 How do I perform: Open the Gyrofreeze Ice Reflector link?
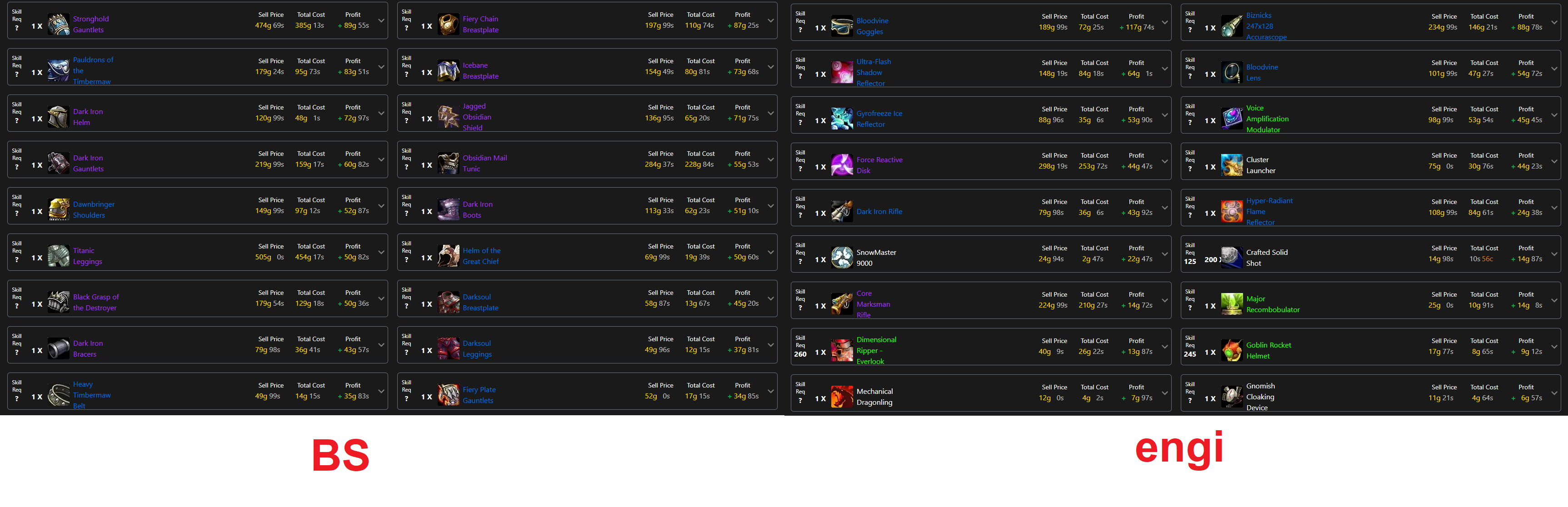pos(879,119)
